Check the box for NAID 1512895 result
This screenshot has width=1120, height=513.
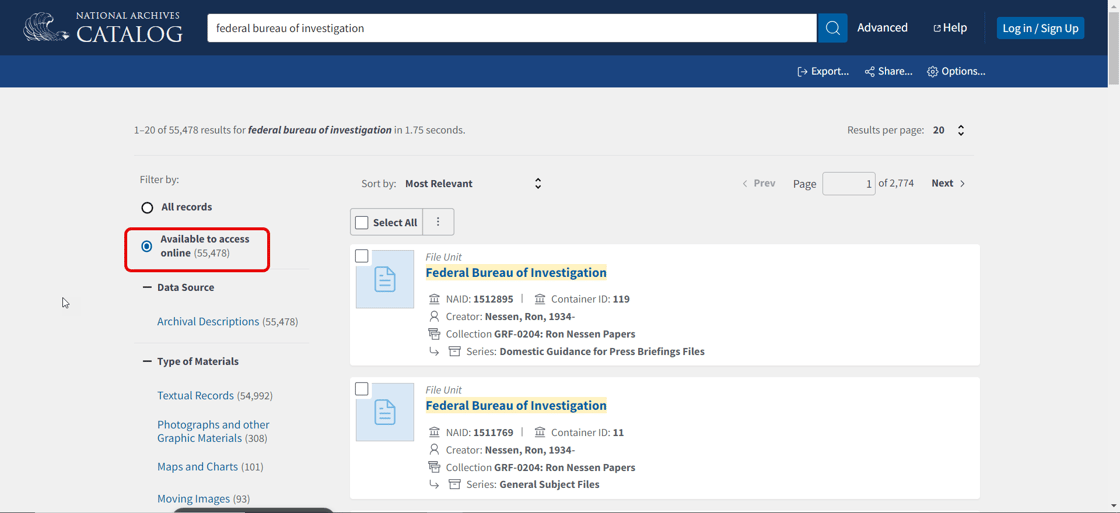362,256
